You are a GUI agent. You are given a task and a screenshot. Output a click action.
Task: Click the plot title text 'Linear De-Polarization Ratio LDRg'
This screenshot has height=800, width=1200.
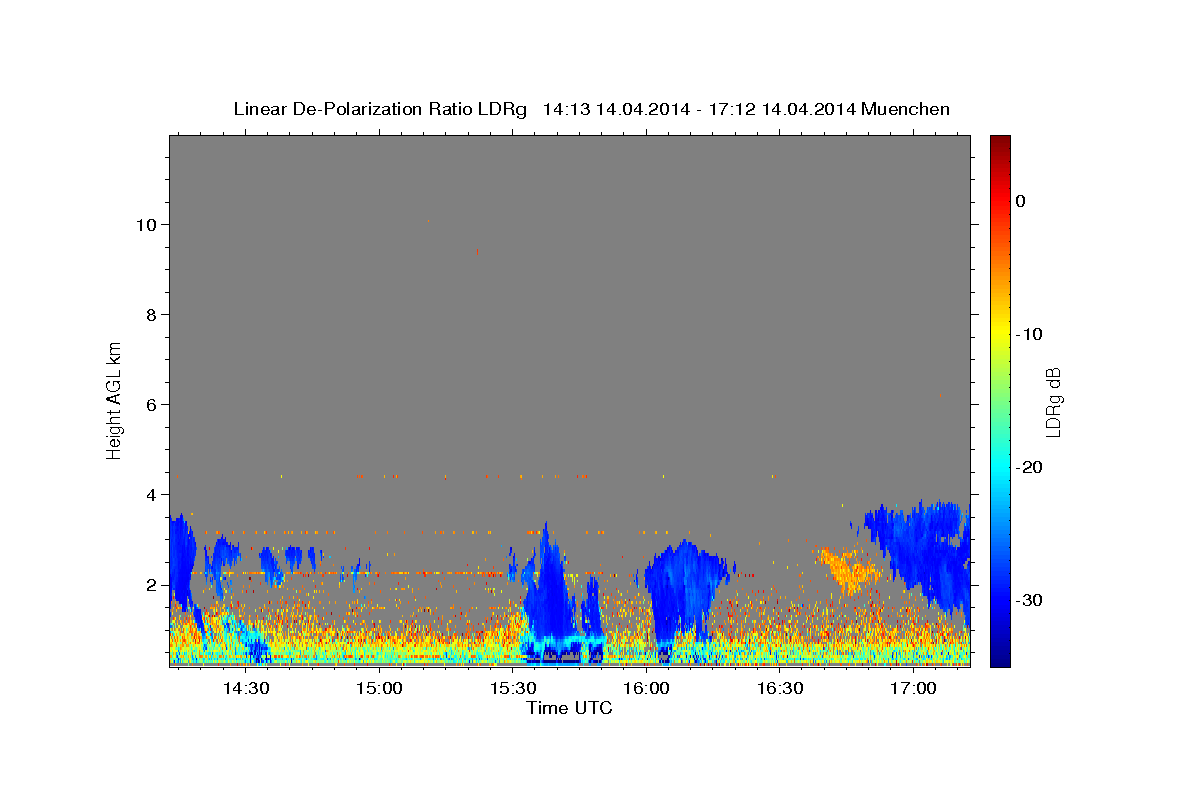(x=380, y=109)
